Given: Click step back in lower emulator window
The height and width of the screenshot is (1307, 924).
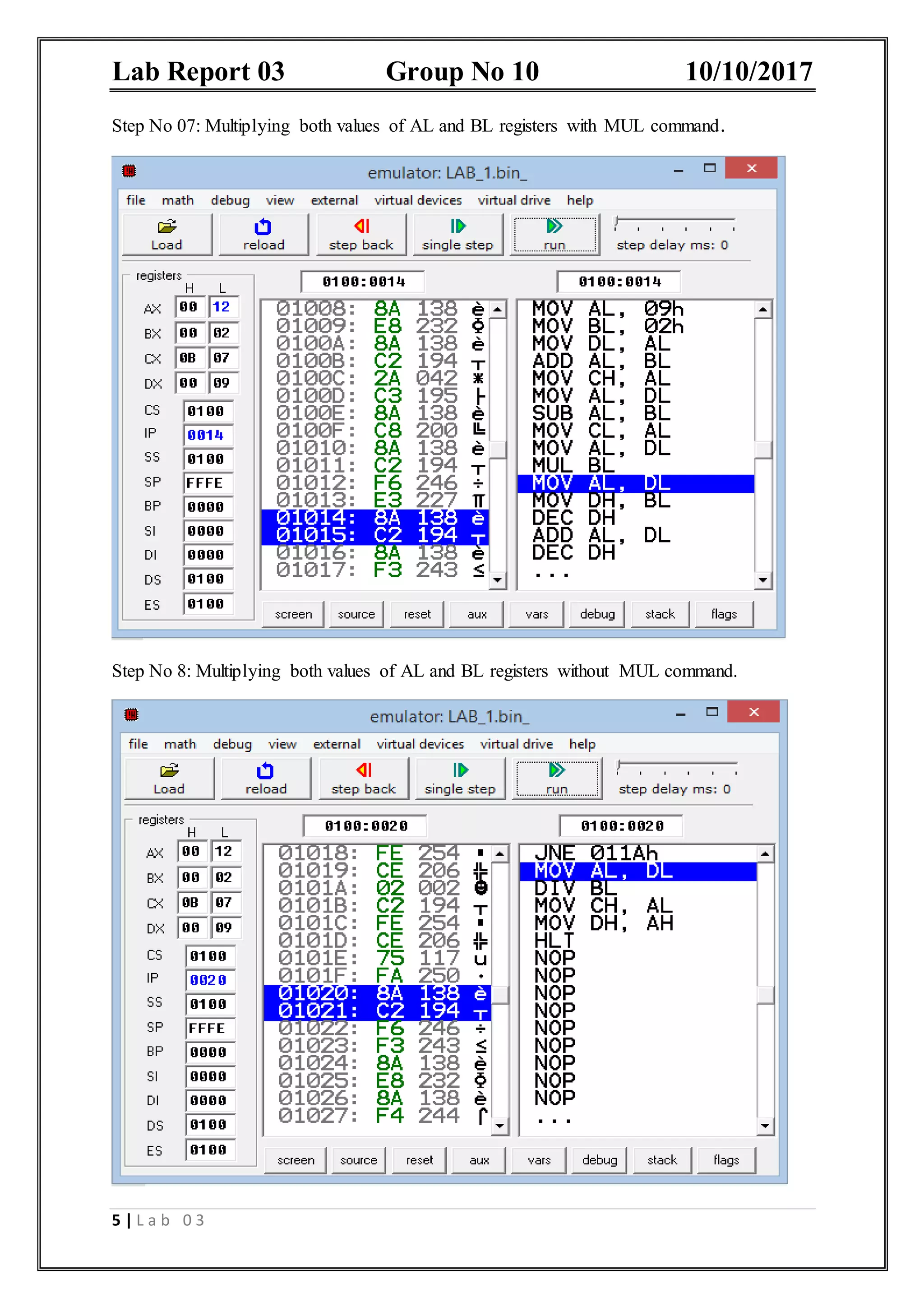Looking at the screenshot, I should [x=364, y=779].
